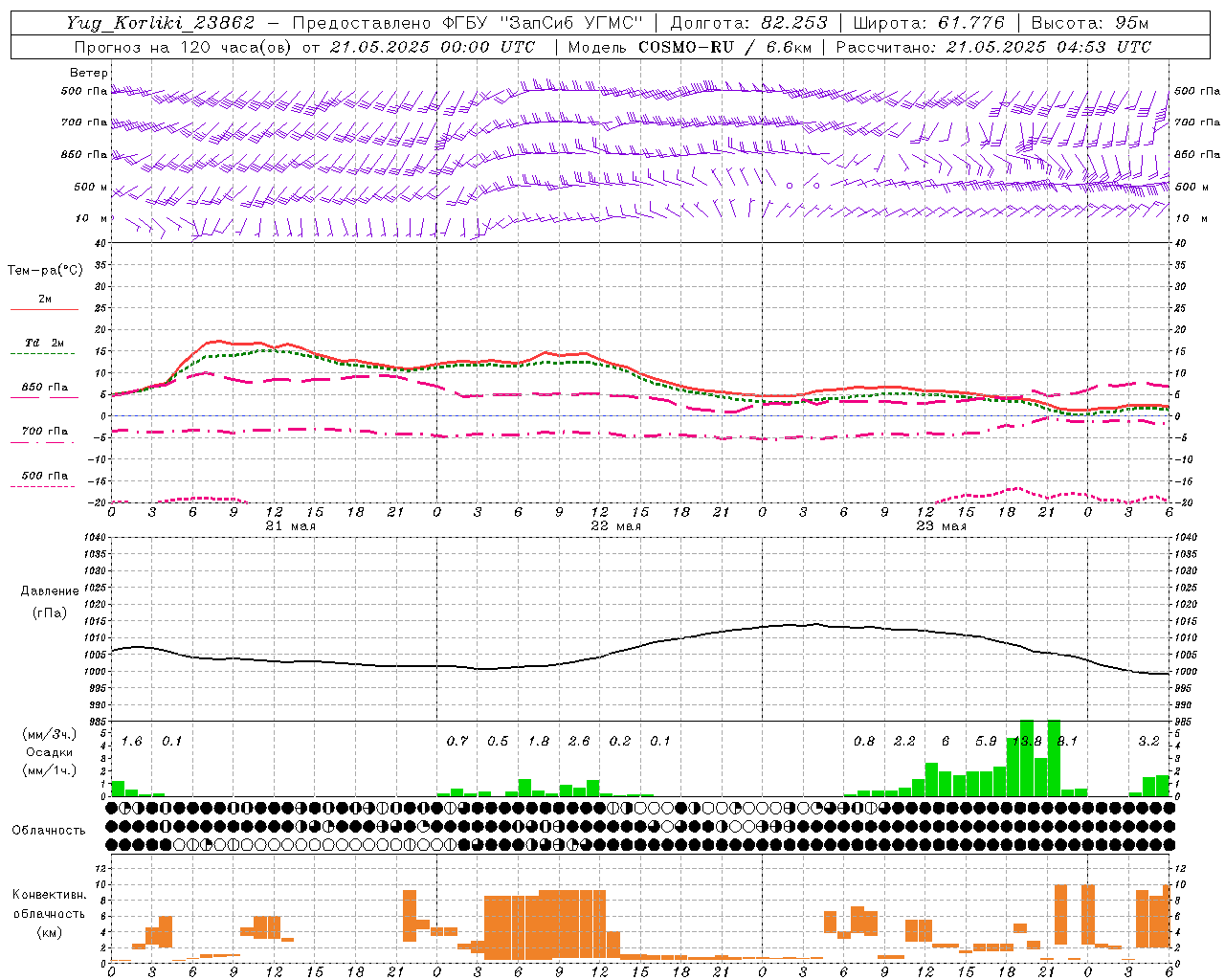Click the Осадки precipitation label
The image size is (1225, 980).
pyautogui.click(x=50, y=752)
